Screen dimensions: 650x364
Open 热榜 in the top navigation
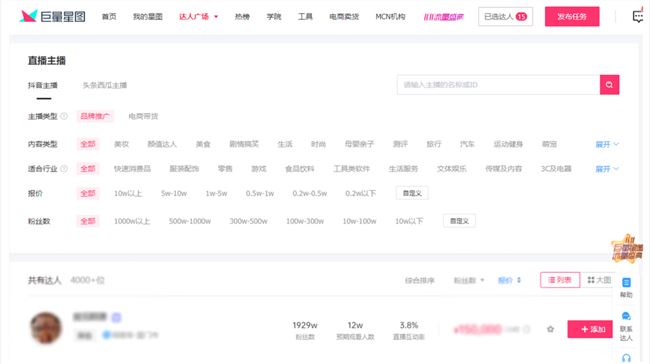[x=242, y=17]
